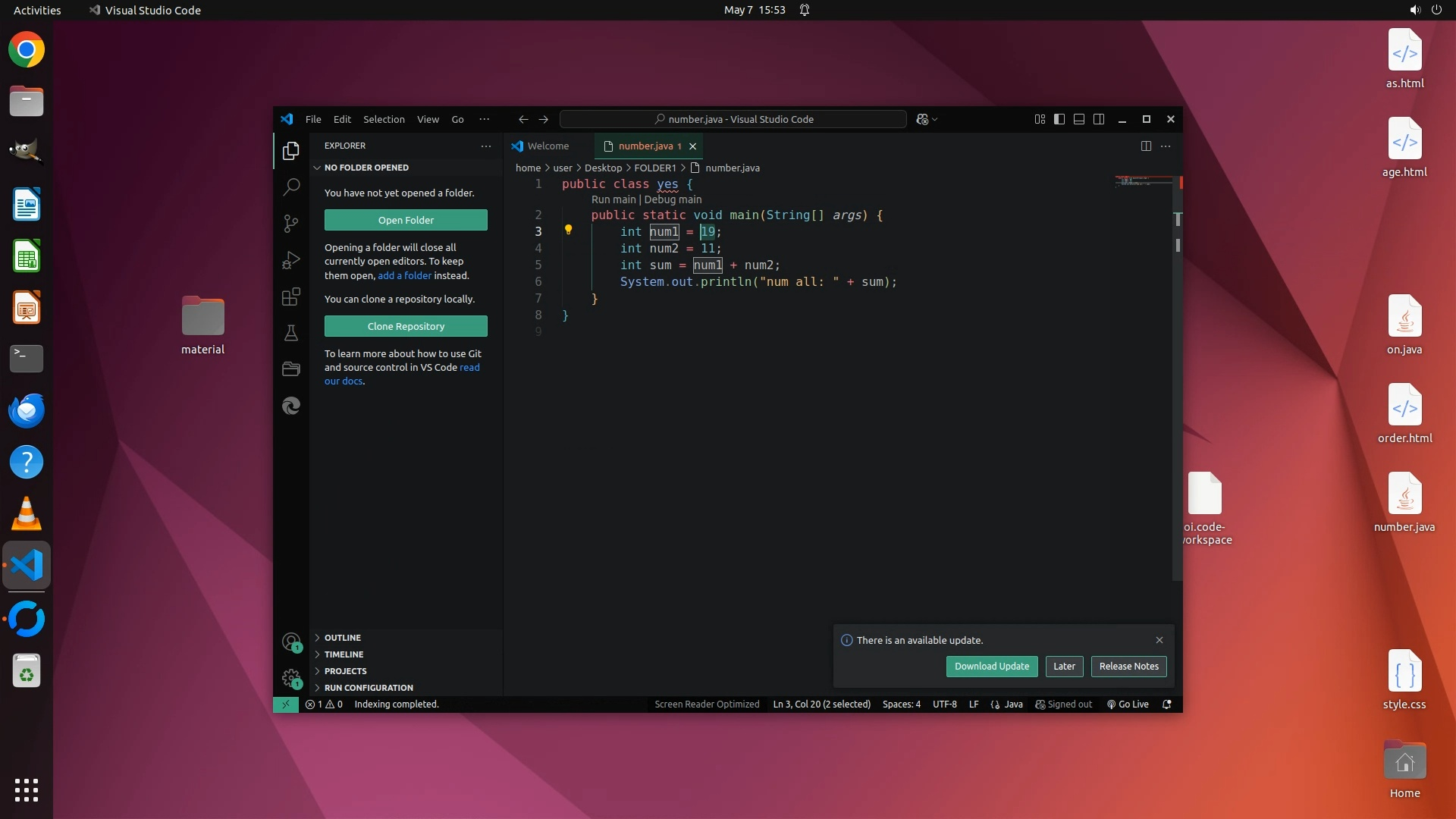1456x819 pixels.
Task: Toggle the bottom panel visibility
Action: pyautogui.click(x=1079, y=119)
